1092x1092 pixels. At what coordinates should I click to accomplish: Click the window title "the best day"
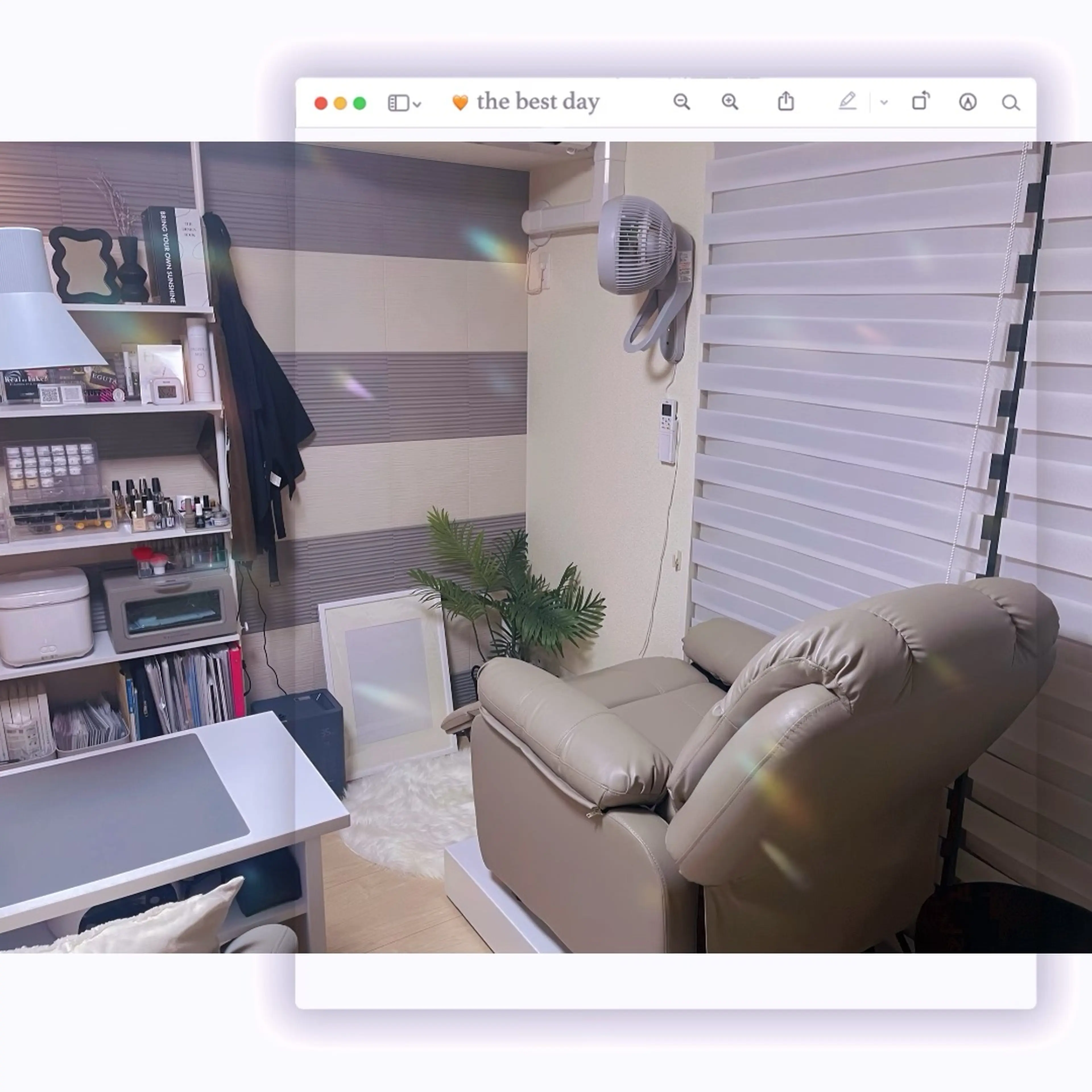pyautogui.click(x=537, y=102)
